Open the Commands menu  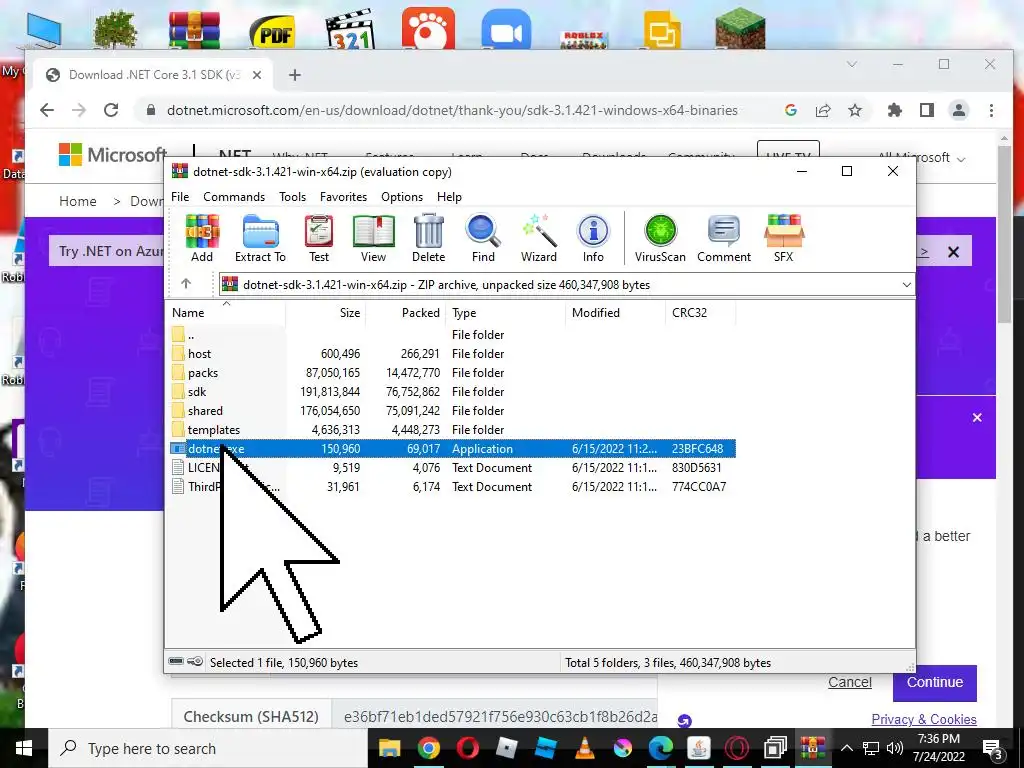pyautogui.click(x=234, y=197)
